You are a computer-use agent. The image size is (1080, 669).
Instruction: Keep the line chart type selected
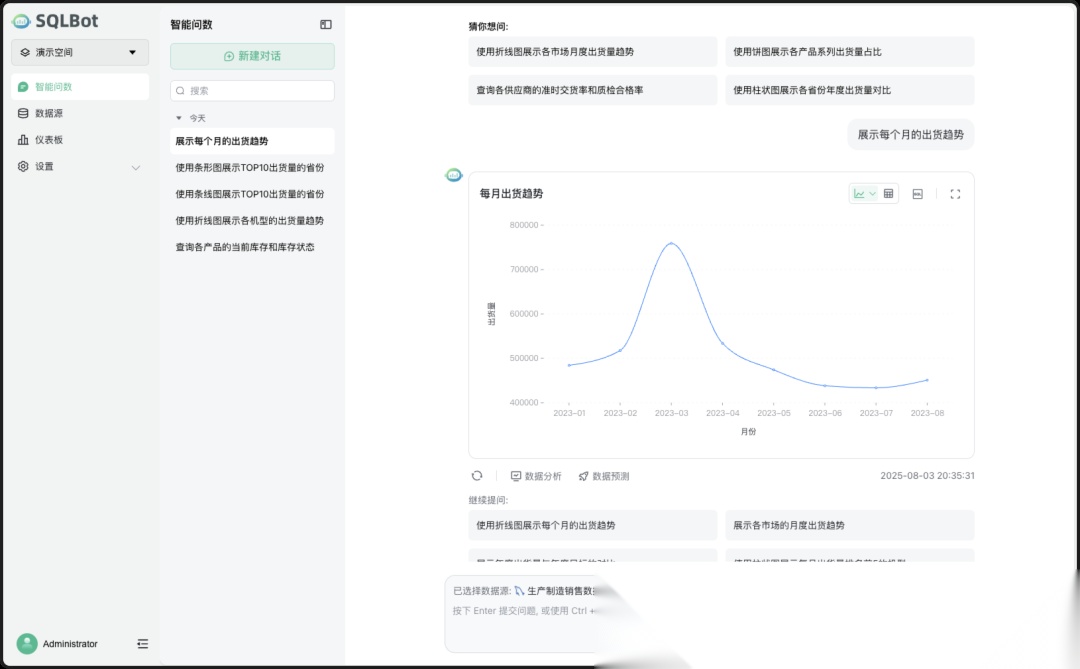coord(858,193)
